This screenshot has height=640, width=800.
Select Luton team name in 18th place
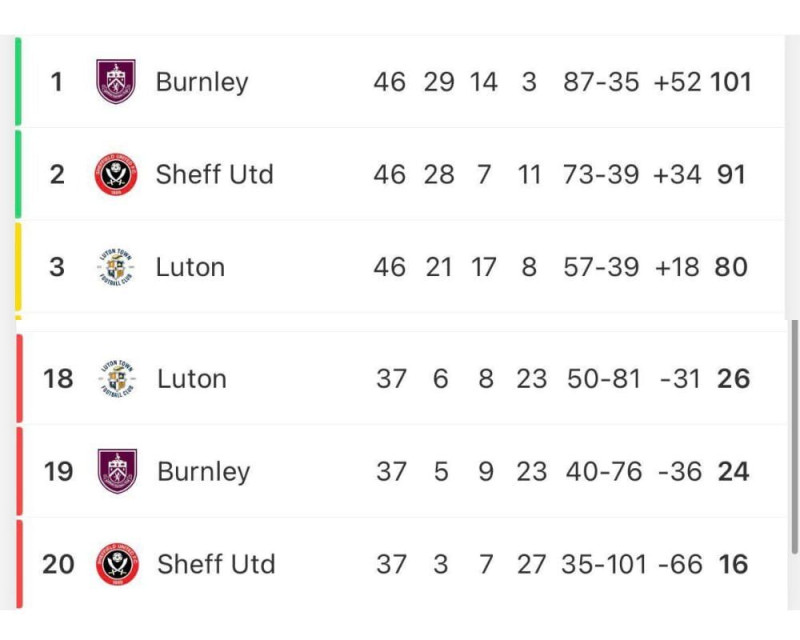[x=192, y=379]
